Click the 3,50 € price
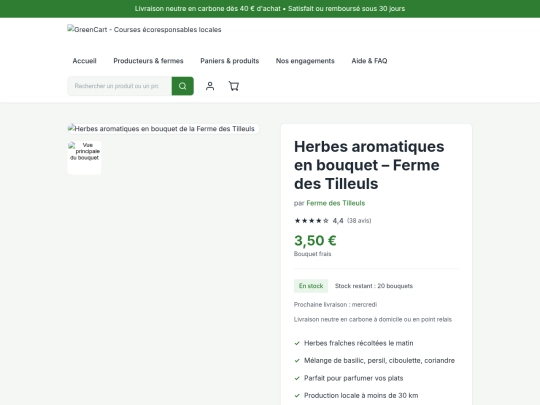This screenshot has height=405, width=540. [315, 241]
